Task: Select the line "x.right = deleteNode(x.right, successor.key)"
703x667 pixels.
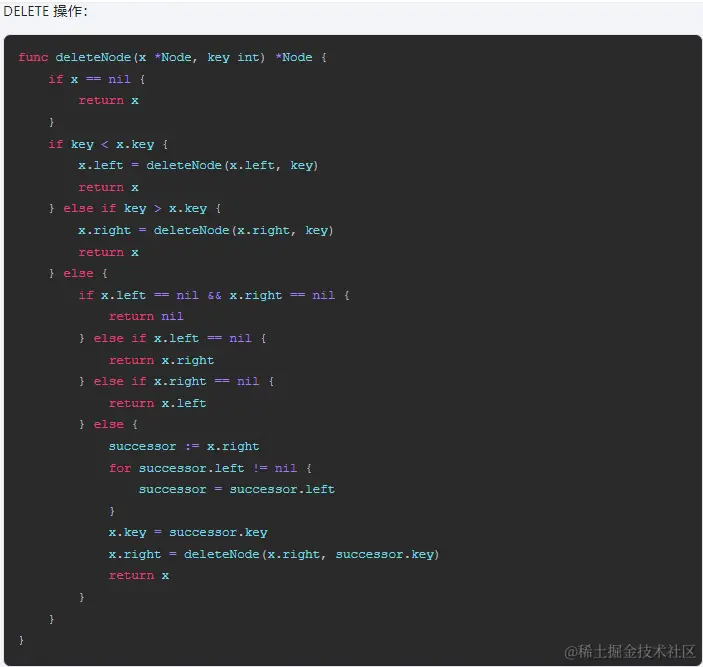Action: click(274, 554)
